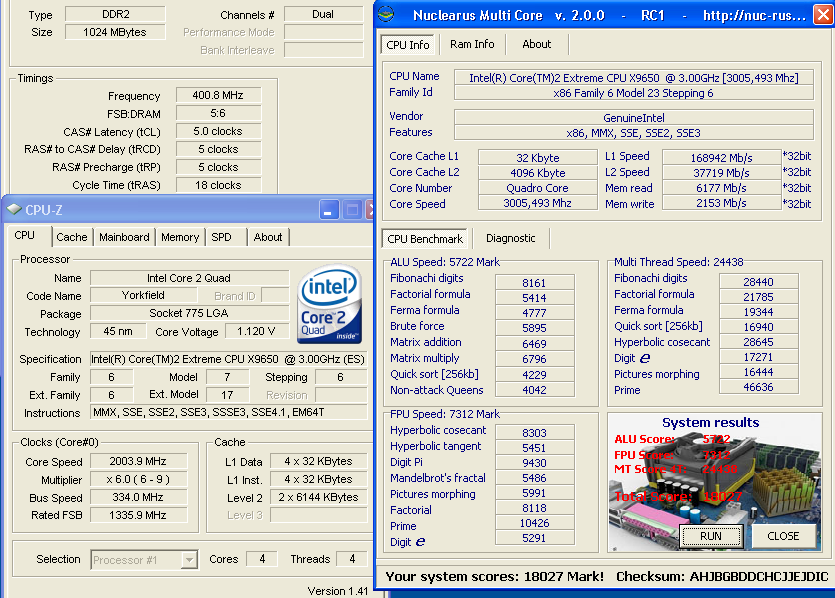Click the Quadro Core value
835x598 pixels.
[x=537, y=188]
